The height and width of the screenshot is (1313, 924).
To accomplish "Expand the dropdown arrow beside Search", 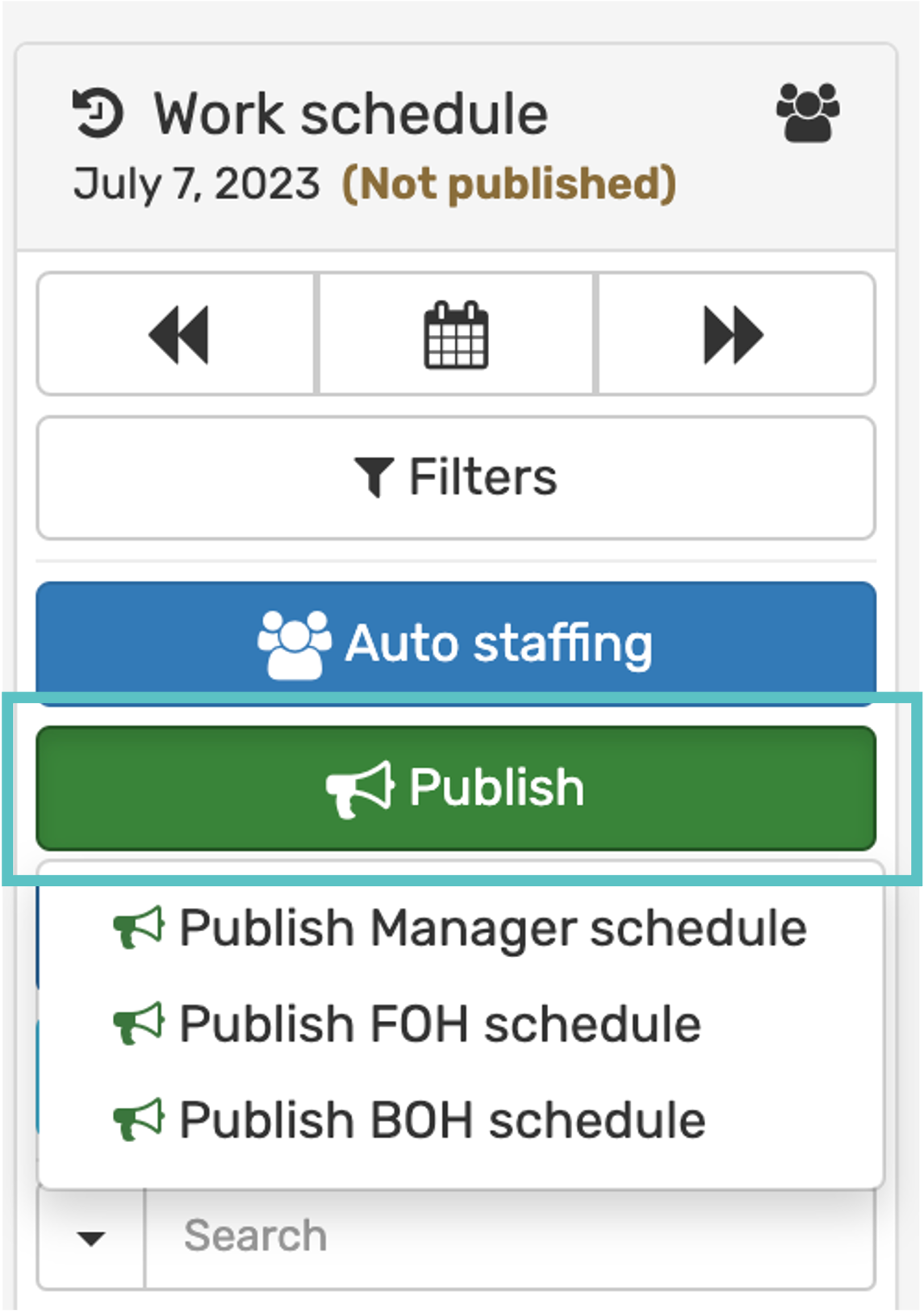I will pyautogui.click(x=91, y=1237).
